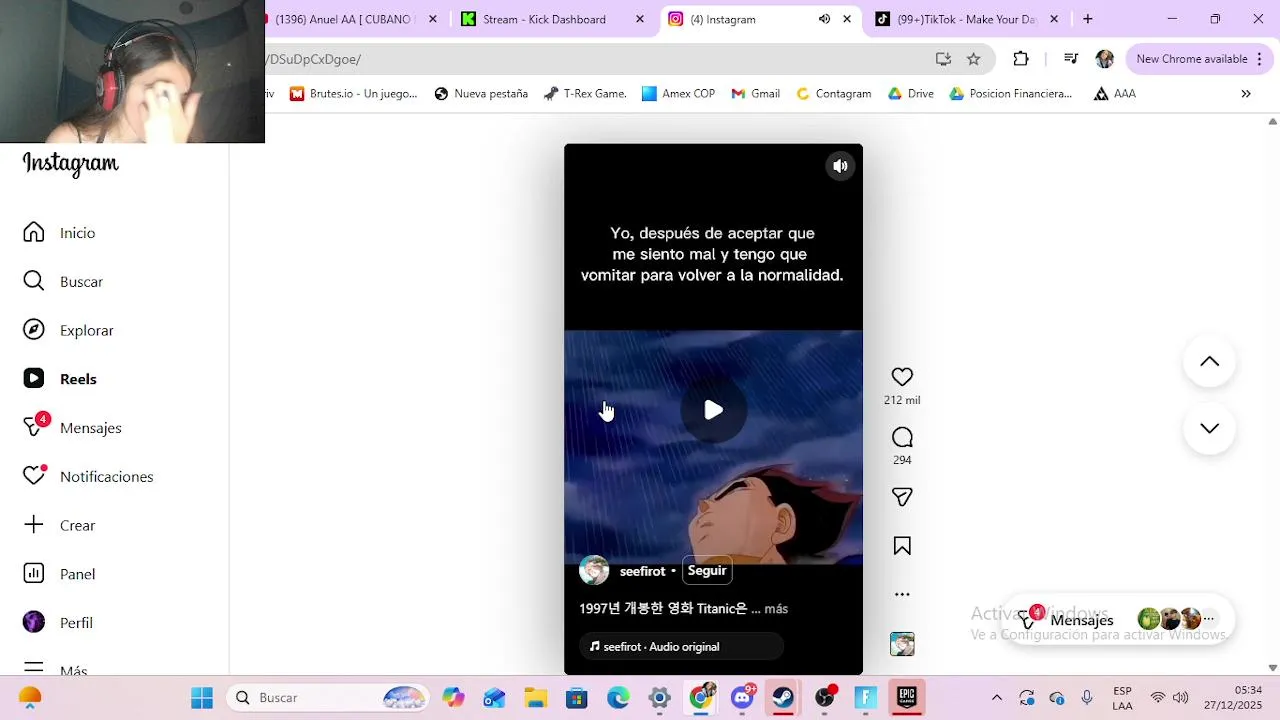Viewport: 1280px width, 720px height.
Task: Install app icon in address bar
Action: click(943, 59)
